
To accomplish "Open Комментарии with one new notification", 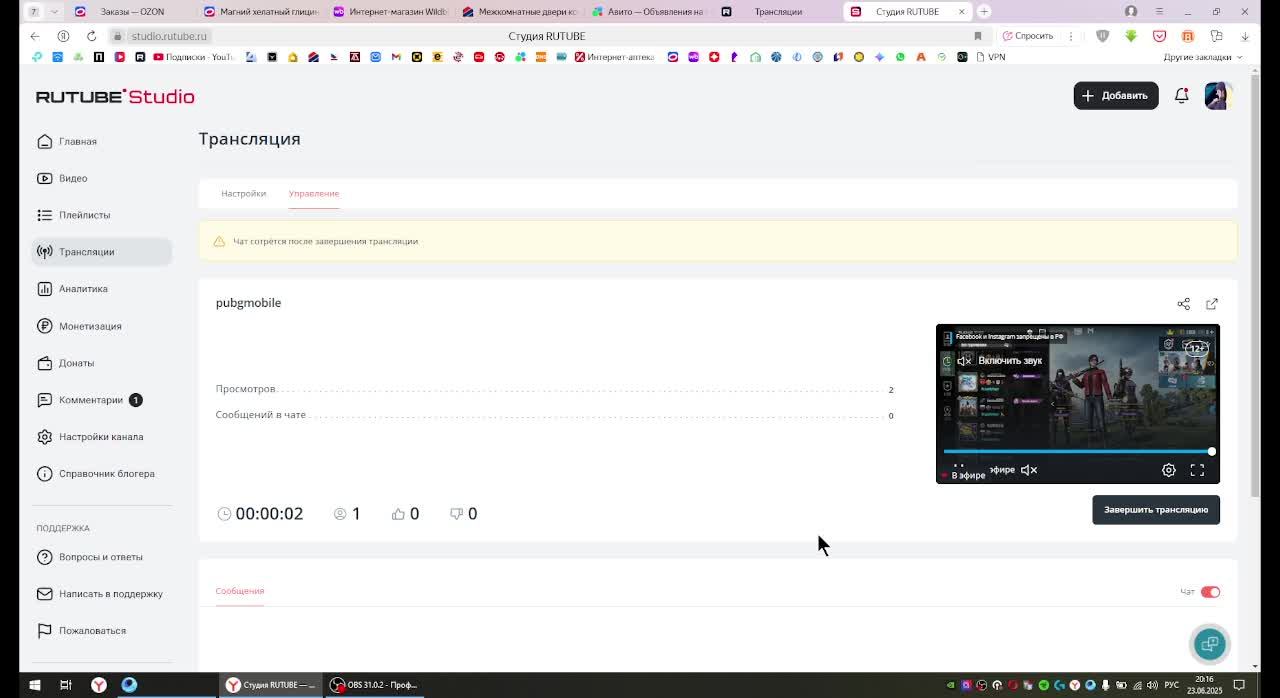I will pos(90,400).
